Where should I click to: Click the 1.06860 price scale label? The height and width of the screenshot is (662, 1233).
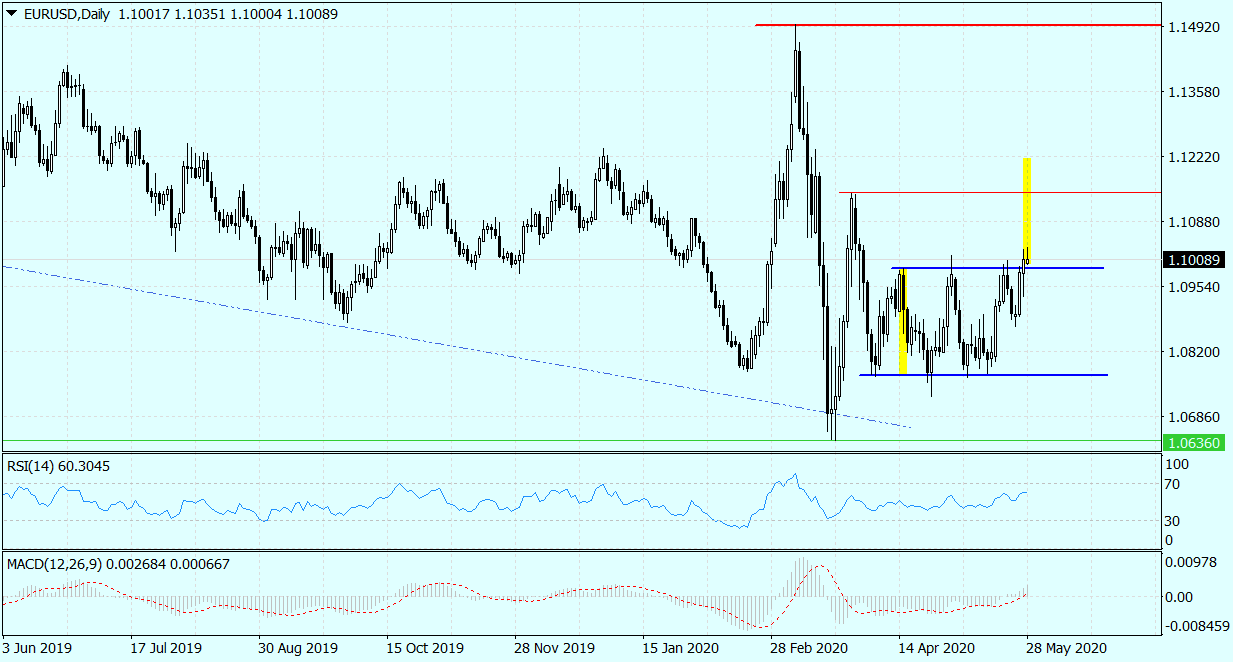(1193, 417)
